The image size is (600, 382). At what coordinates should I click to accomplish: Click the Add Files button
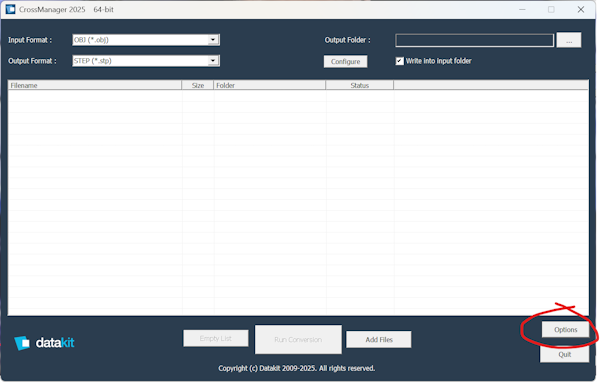(379, 340)
